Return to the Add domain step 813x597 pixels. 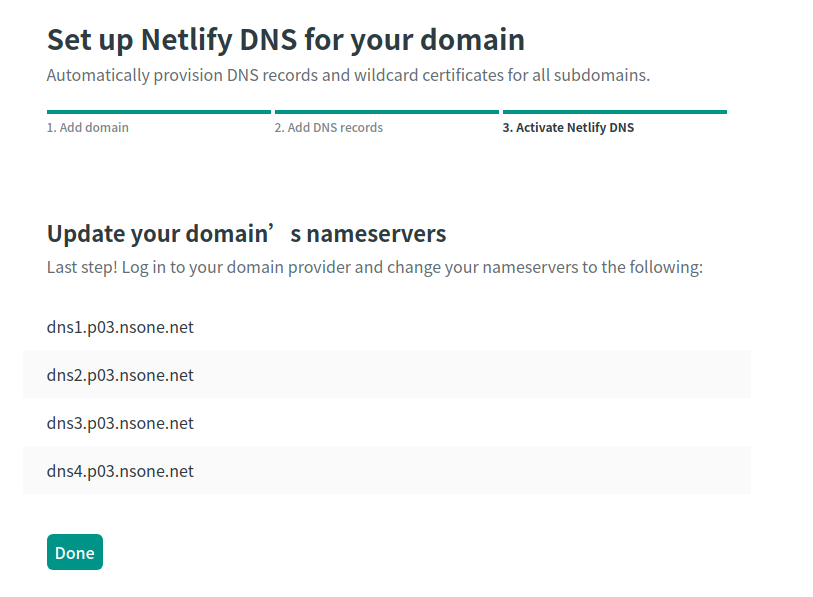(x=87, y=127)
